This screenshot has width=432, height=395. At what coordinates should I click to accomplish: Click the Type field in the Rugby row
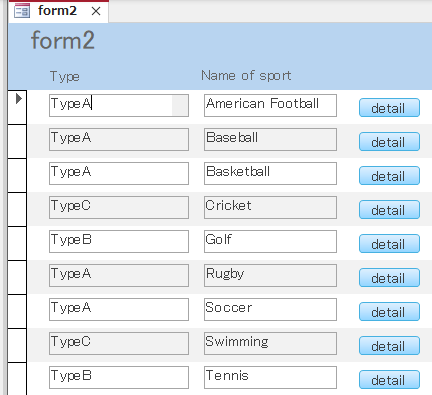coord(119,275)
